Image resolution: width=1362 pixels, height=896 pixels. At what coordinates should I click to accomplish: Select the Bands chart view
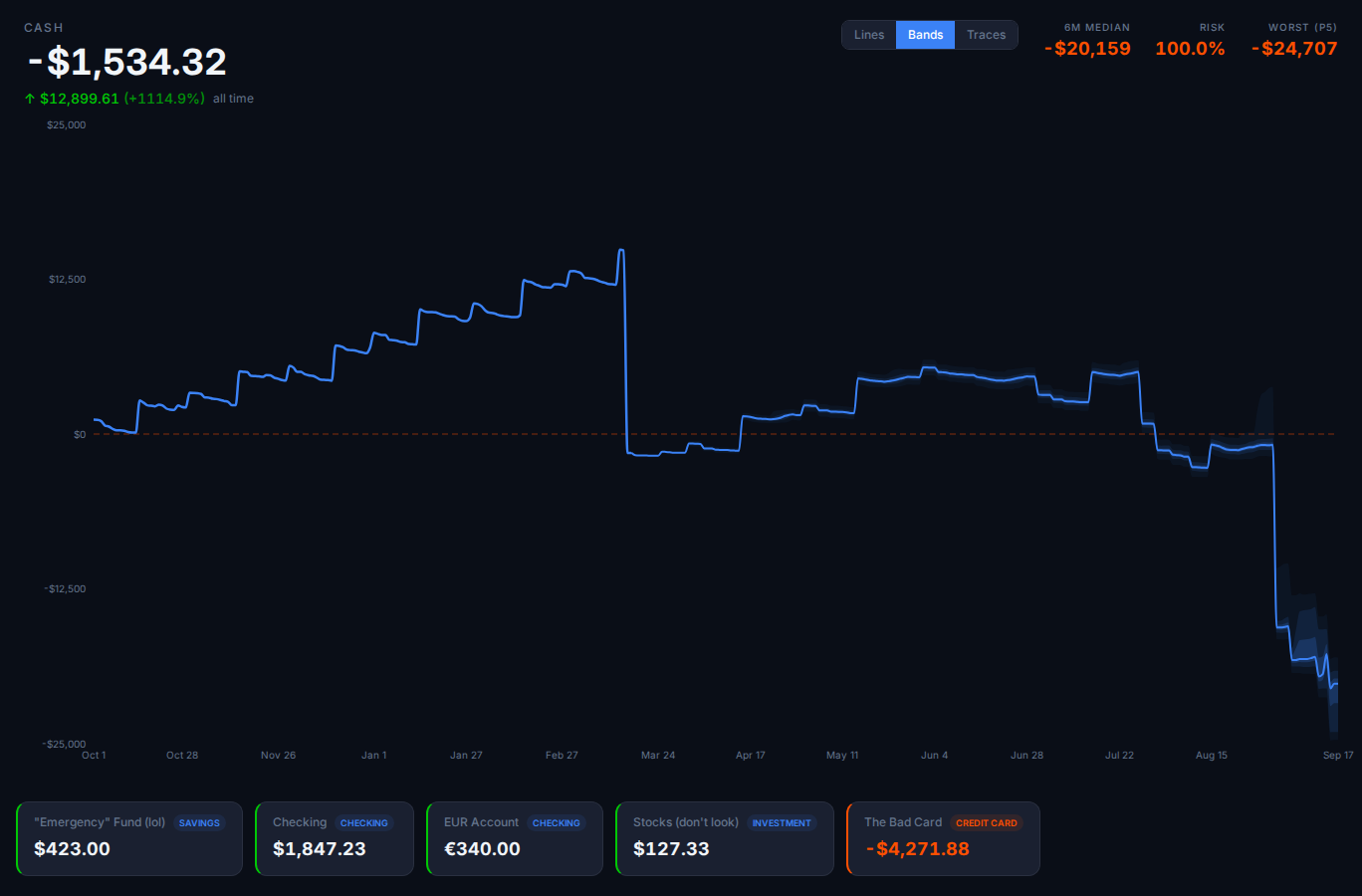click(925, 35)
